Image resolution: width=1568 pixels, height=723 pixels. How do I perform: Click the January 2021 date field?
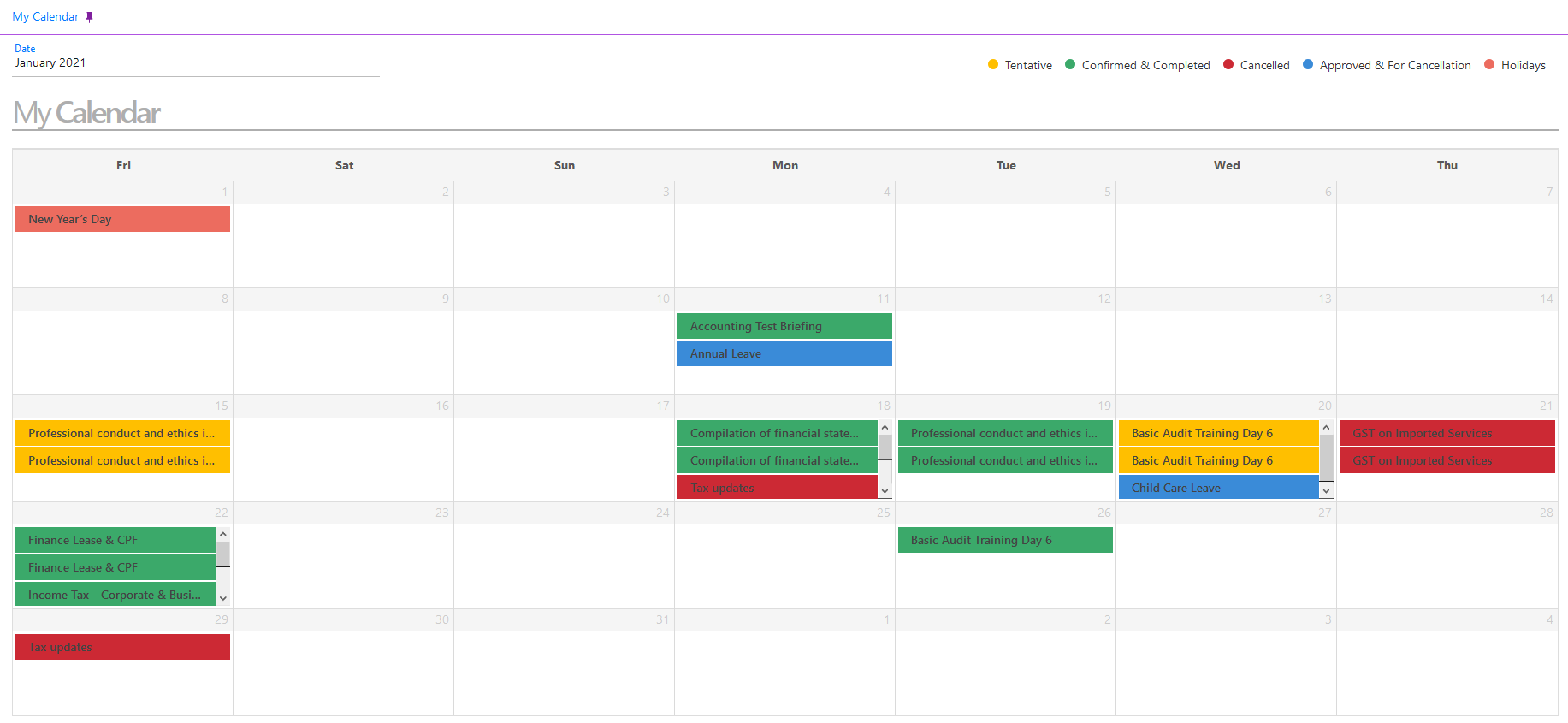[x=195, y=63]
